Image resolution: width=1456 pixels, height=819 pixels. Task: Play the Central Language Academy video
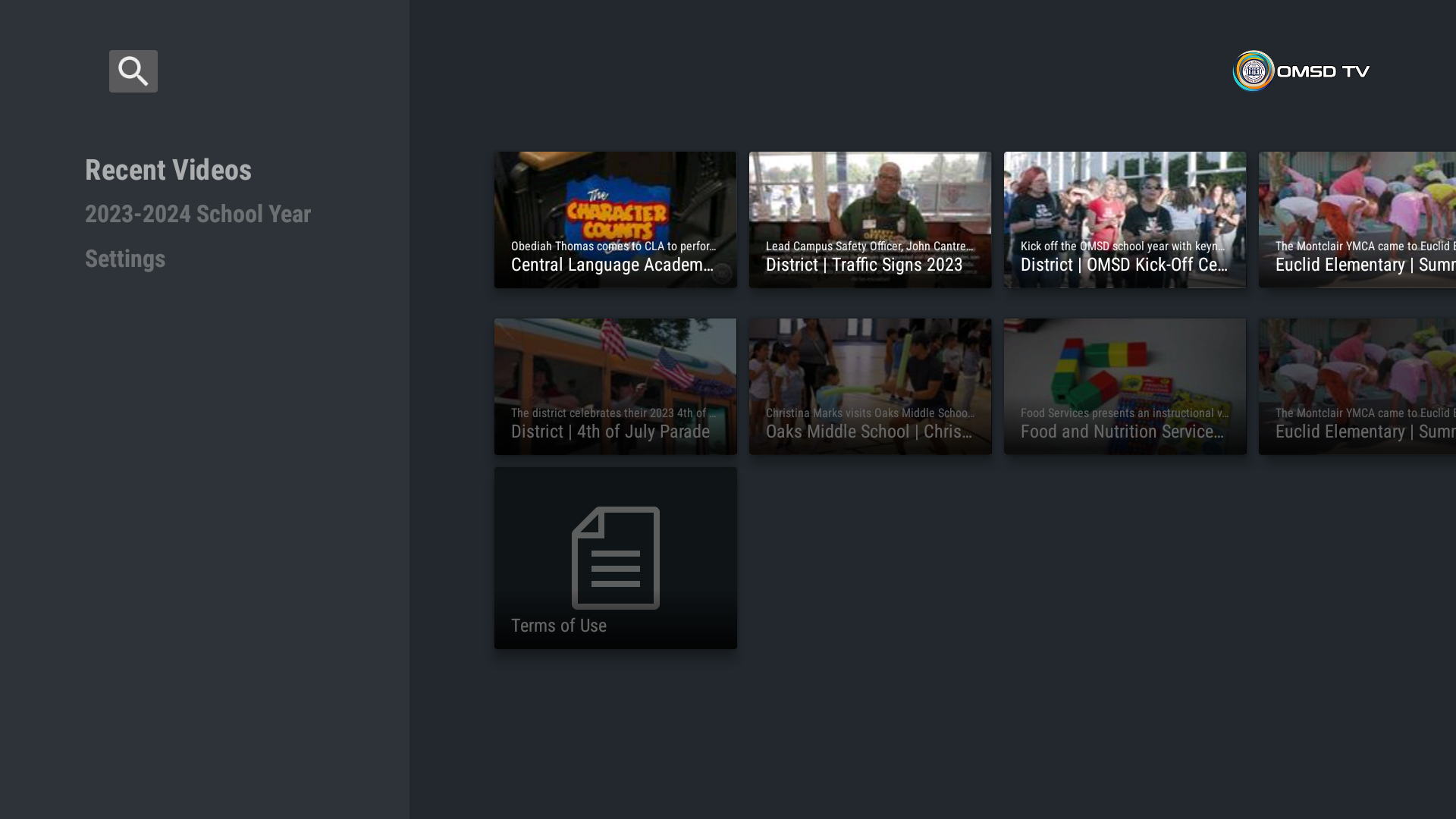coord(615,219)
